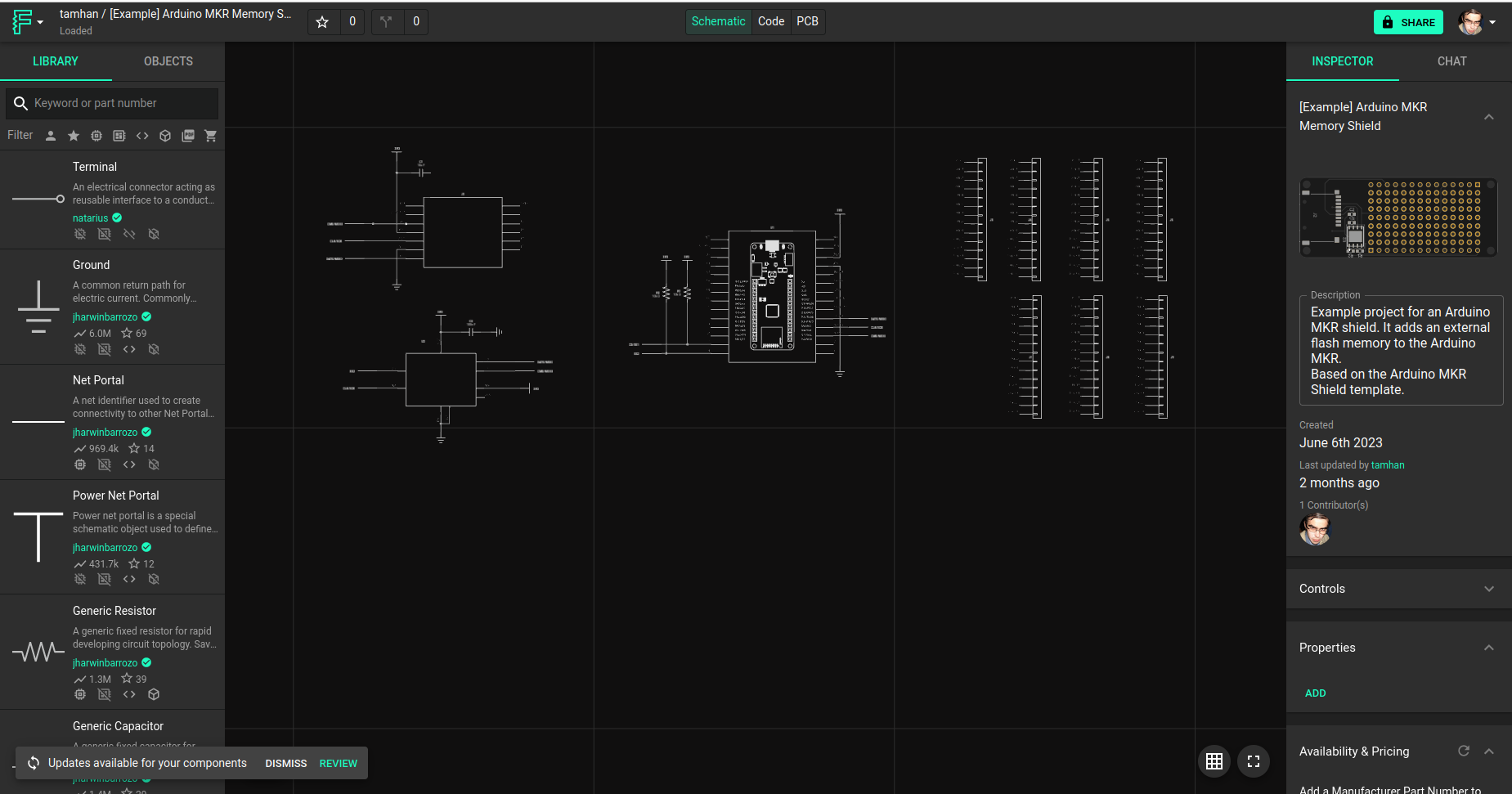Click the star icon on Ground part
1512x794 pixels.
127,333
